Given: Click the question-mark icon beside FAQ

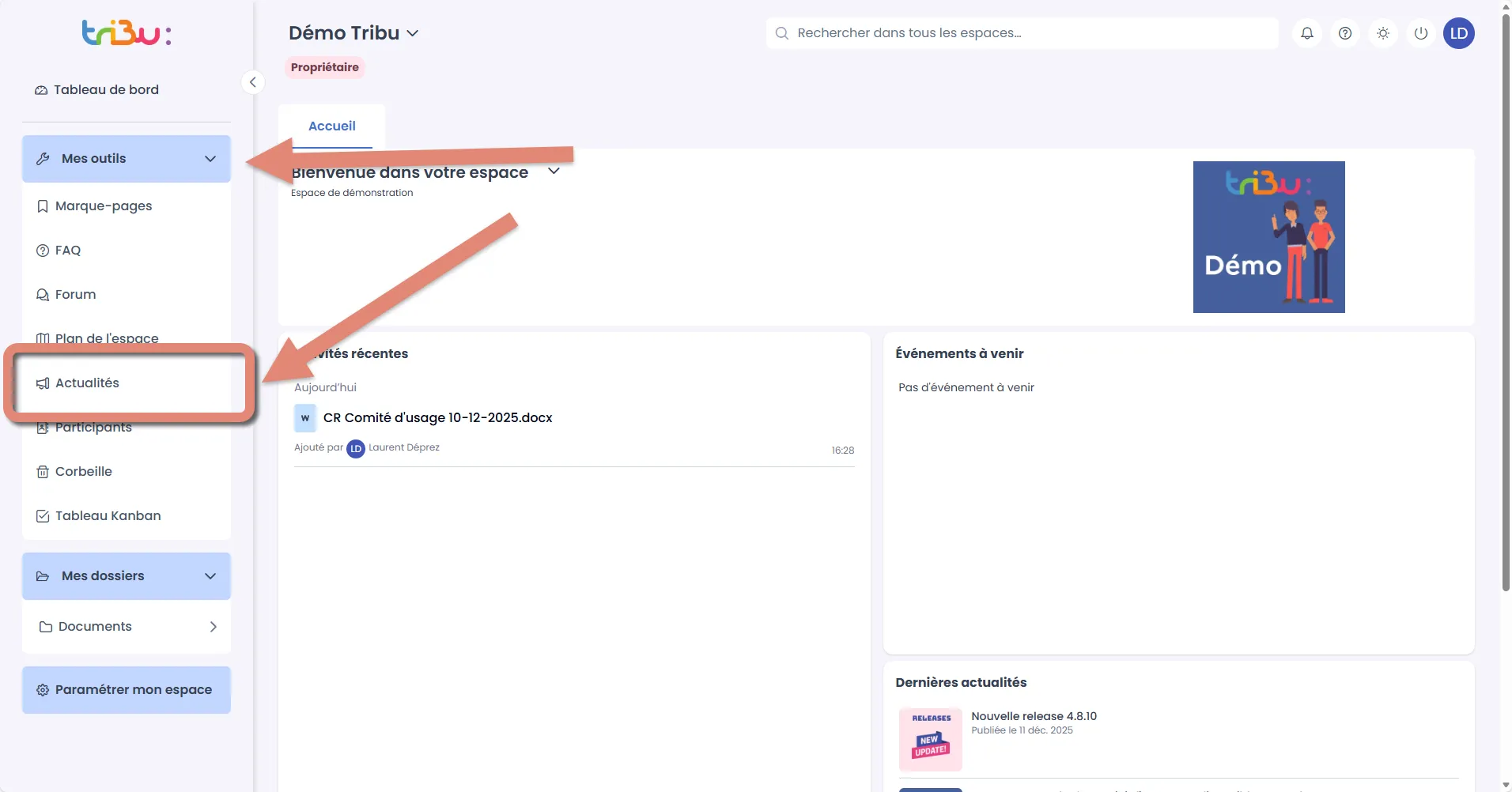Looking at the screenshot, I should pos(43,251).
